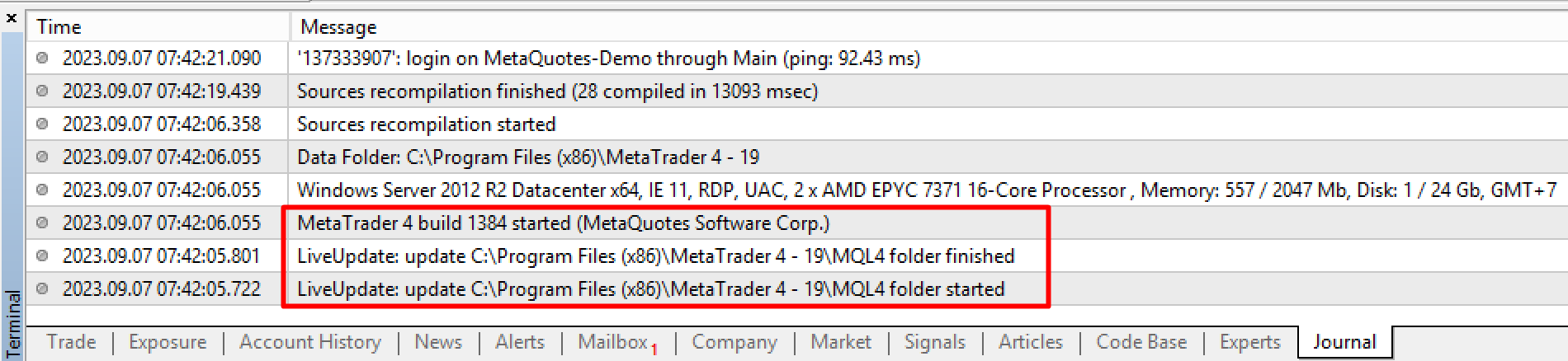
Task: View the Articles tab
Action: click(x=1031, y=342)
